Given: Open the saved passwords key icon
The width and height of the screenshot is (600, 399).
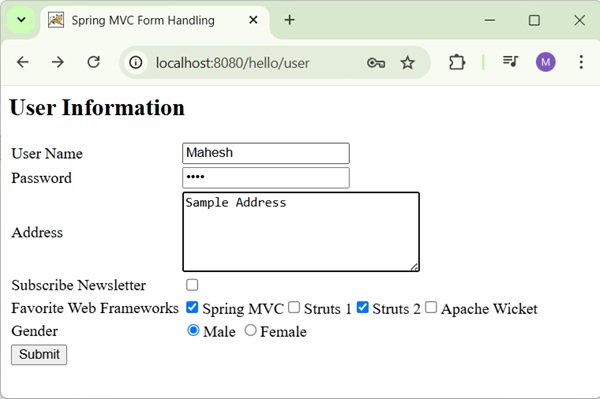Looking at the screenshot, I should [376, 63].
